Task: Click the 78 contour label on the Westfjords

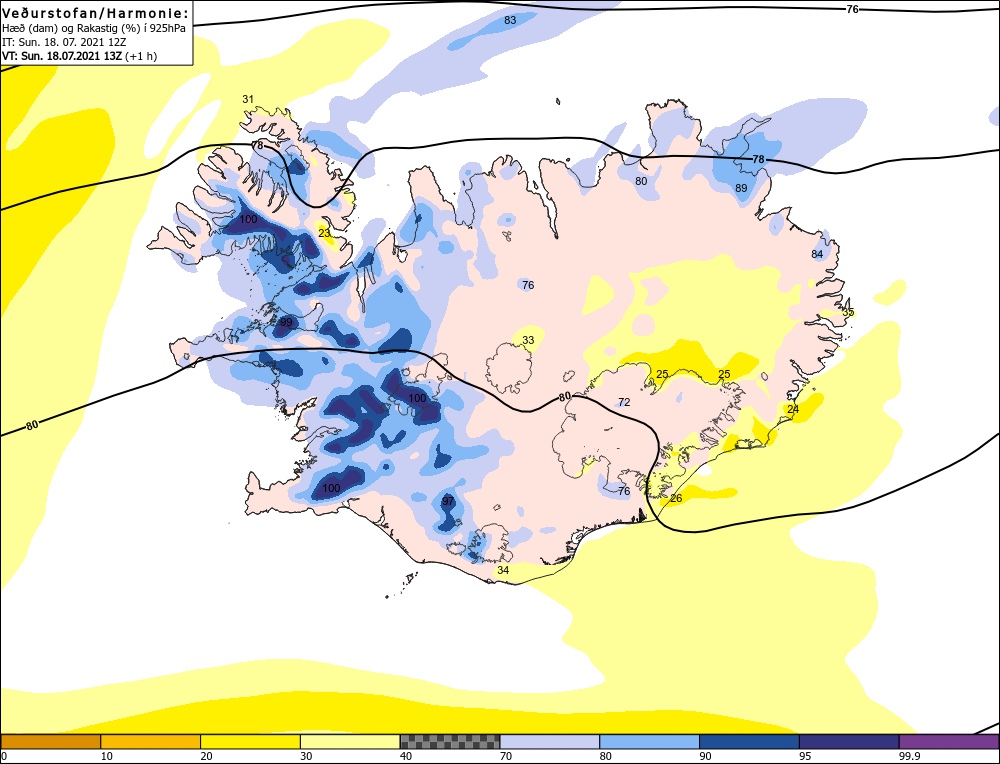Action: 258,145
